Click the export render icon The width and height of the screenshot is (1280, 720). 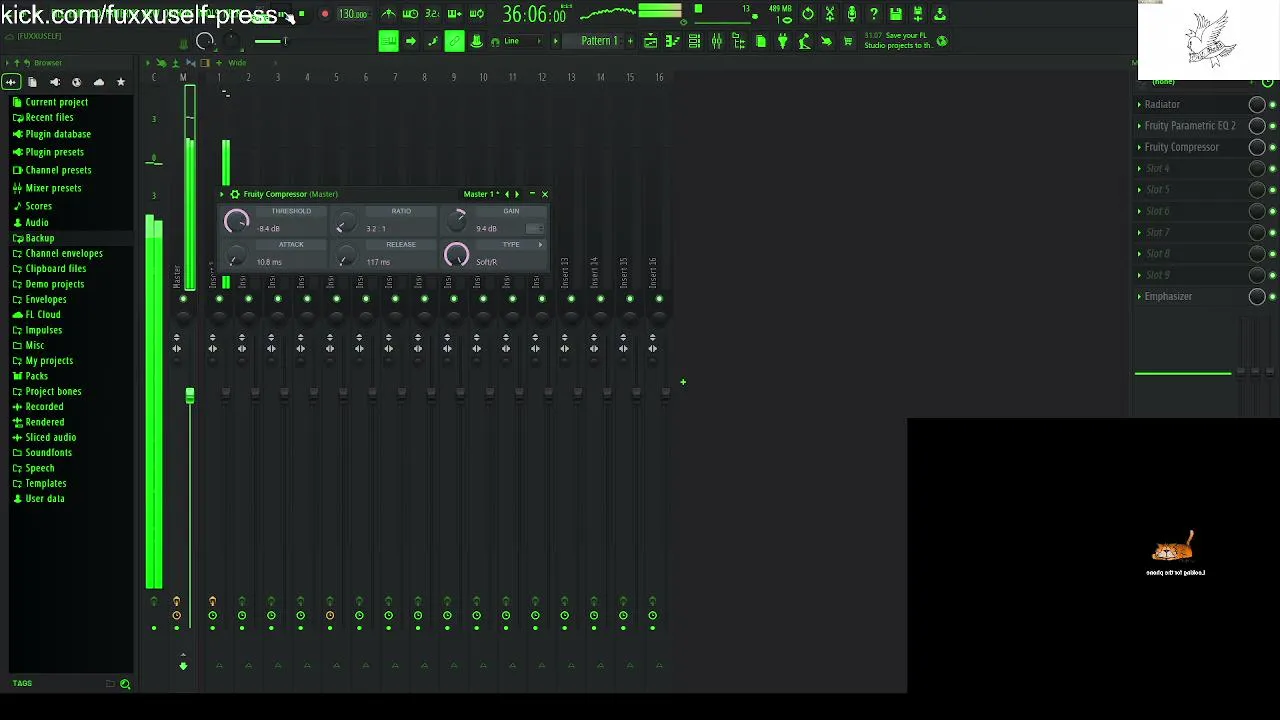pyautogui.click(x=940, y=14)
